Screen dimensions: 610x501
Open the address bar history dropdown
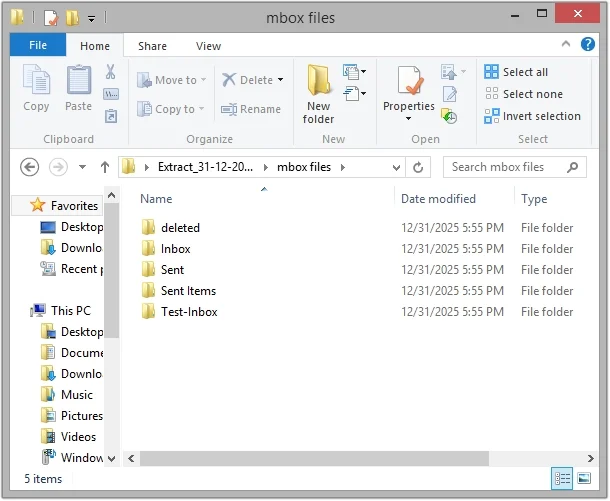(396, 168)
